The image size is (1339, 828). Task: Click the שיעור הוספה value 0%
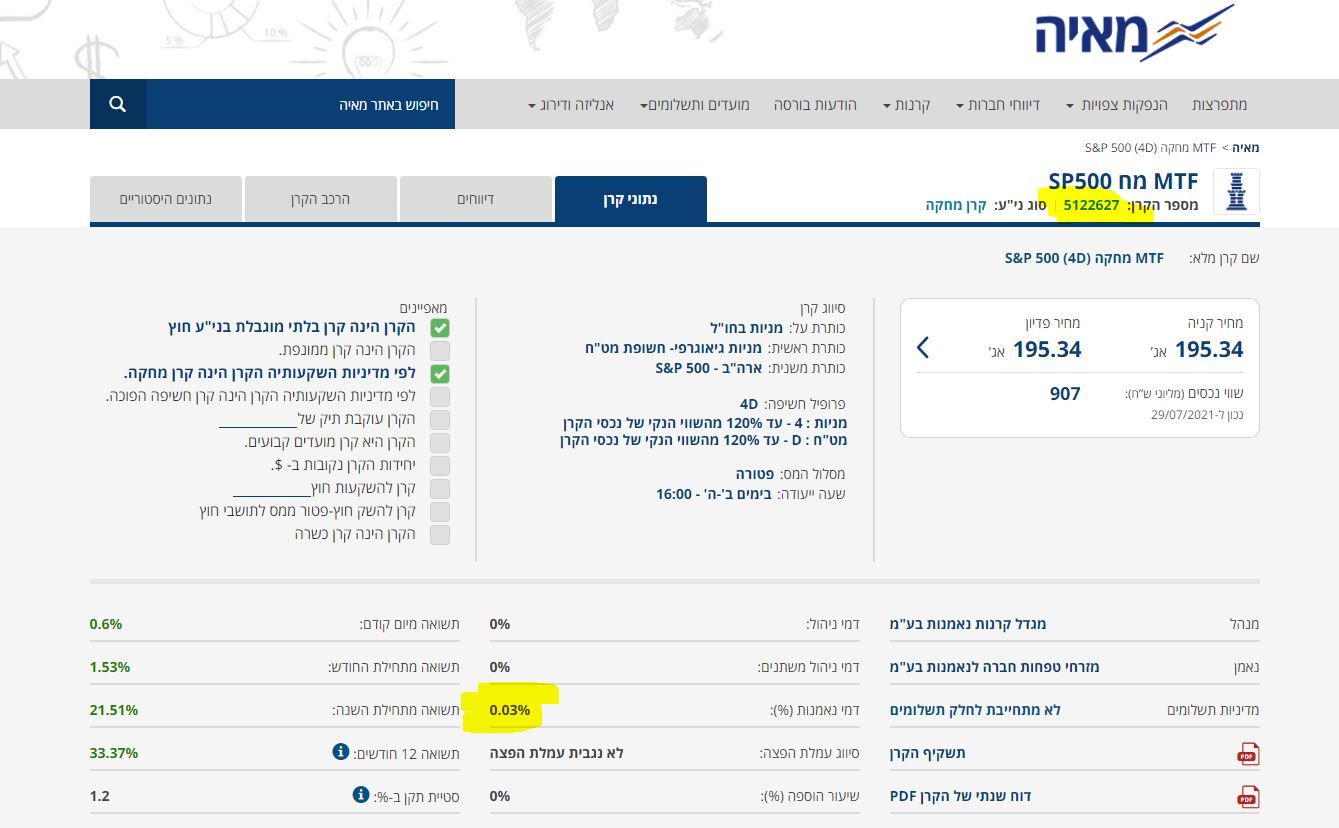click(500, 796)
